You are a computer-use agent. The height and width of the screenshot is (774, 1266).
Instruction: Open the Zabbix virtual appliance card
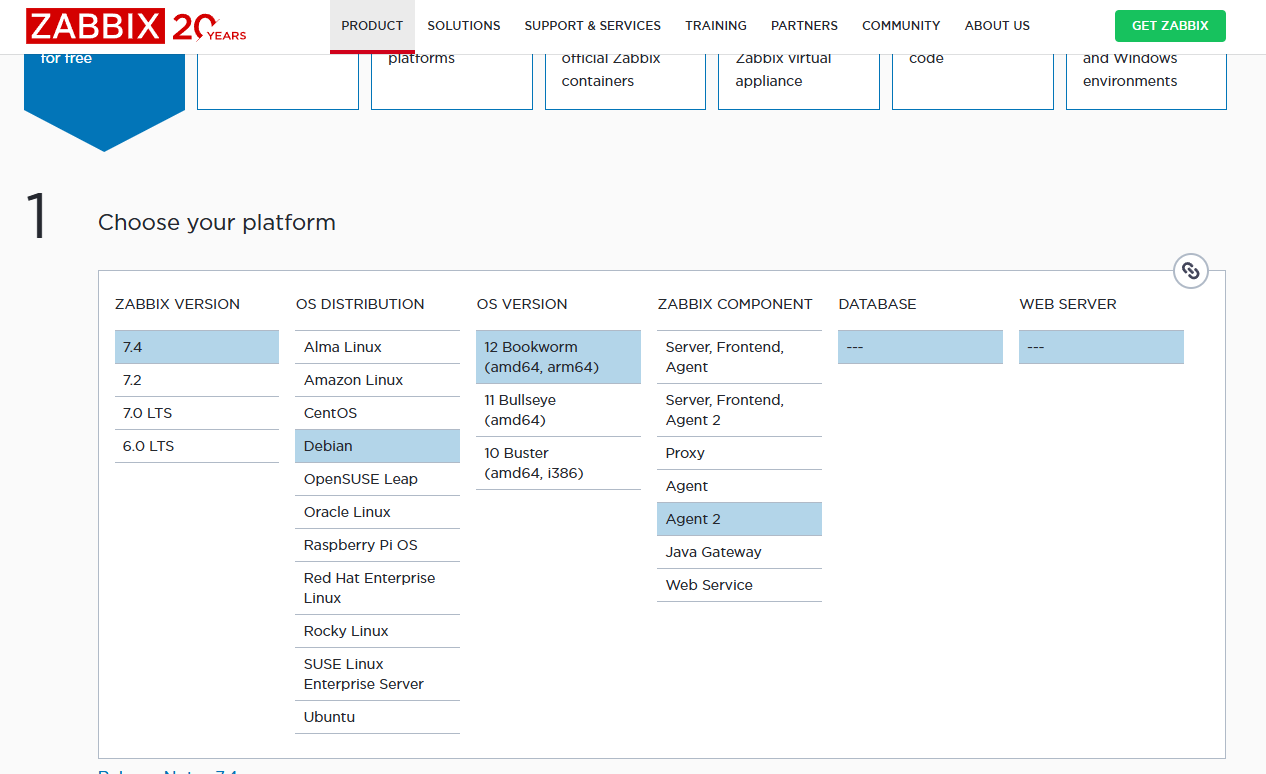tap(799, 80)
